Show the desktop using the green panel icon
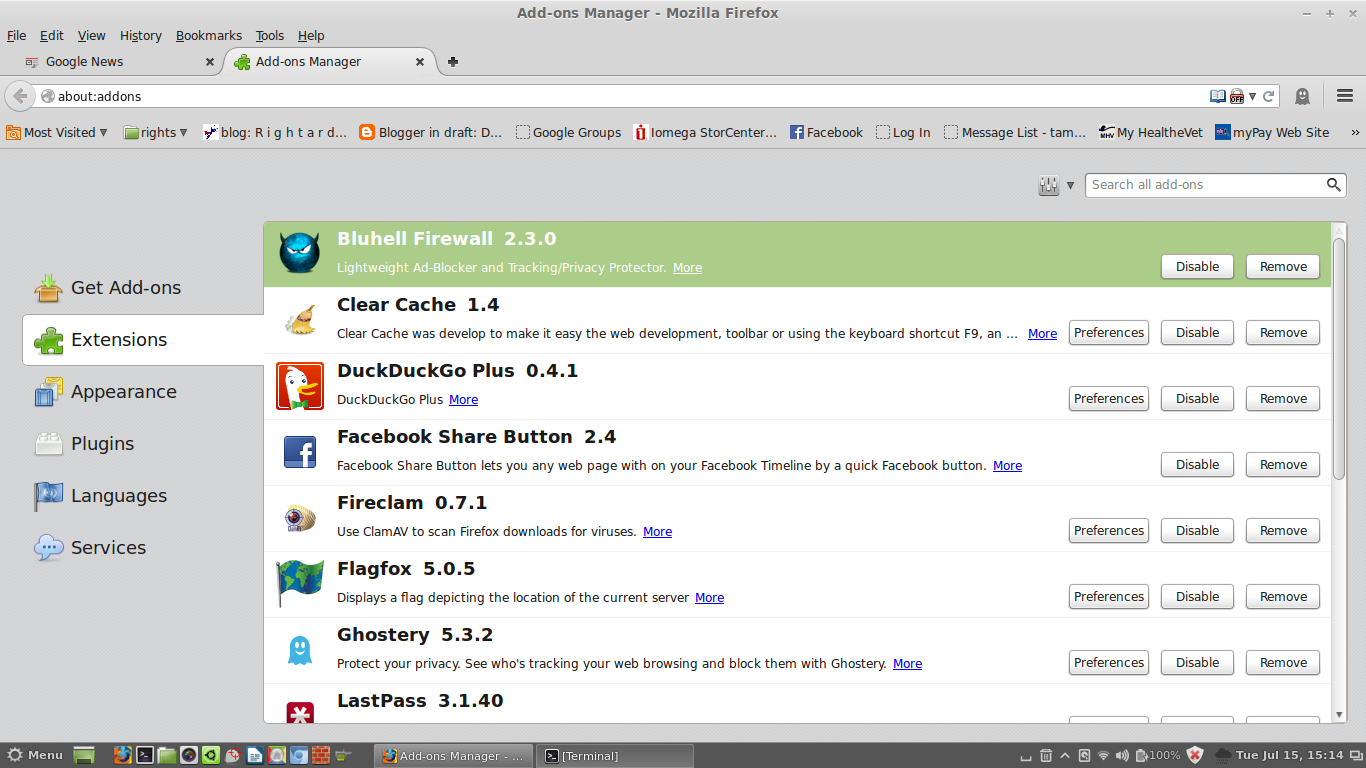The width and height of the screenshot is (1366, 768). (84, 755)
